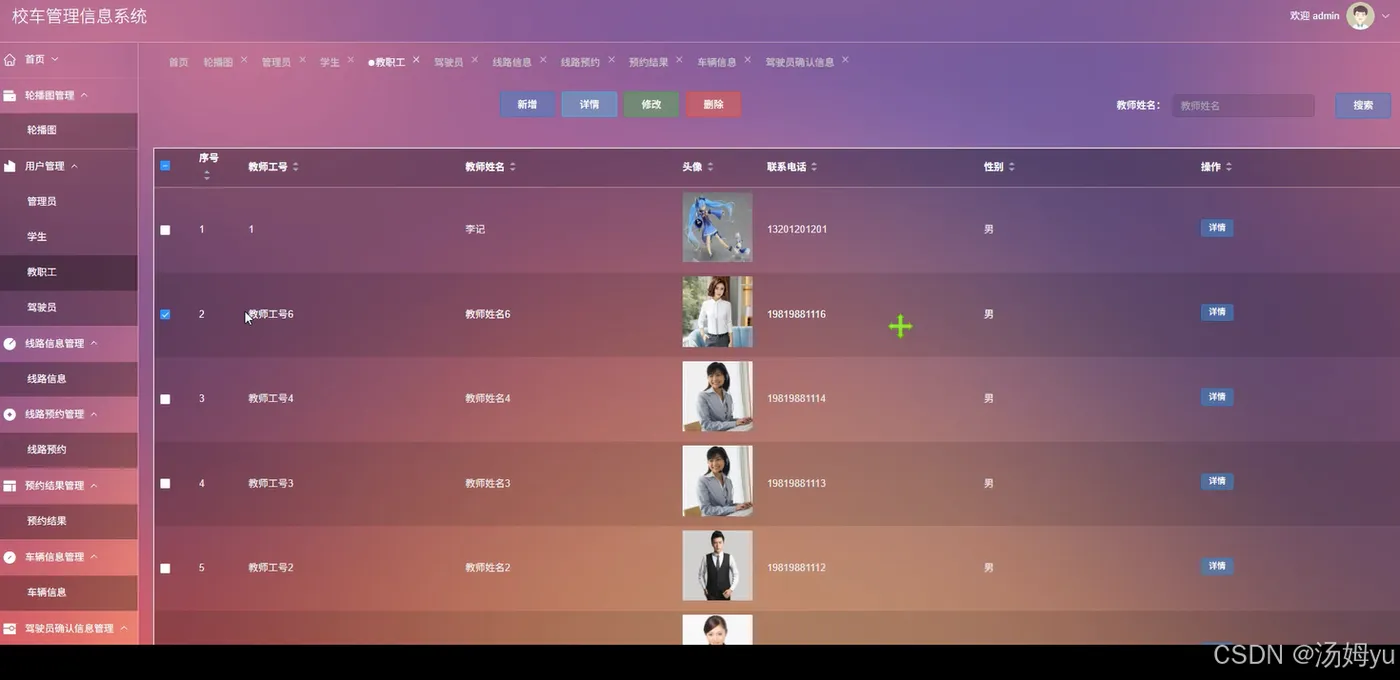Click the 车辆信息管理 sidebar group icon
Viewport: 1400px width, 680px height.
pyautogui.click(x=10, y=557)
